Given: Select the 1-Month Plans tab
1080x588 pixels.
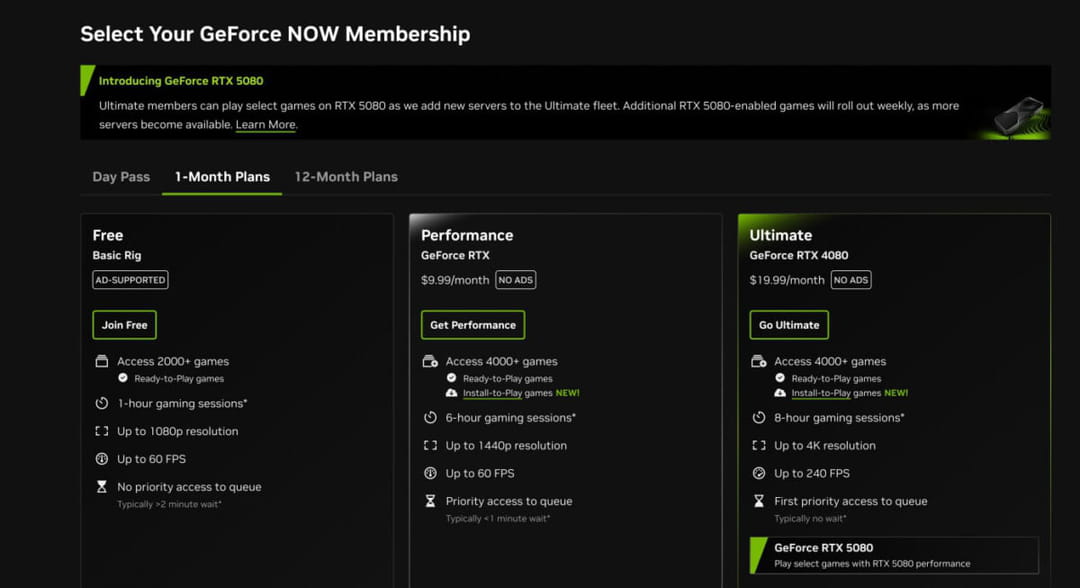Looking at the screenshot, I should (x=222, y=177).
